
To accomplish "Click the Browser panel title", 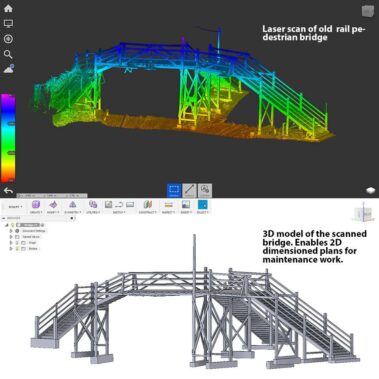I will pyautogui.click(x=13, y=218).
